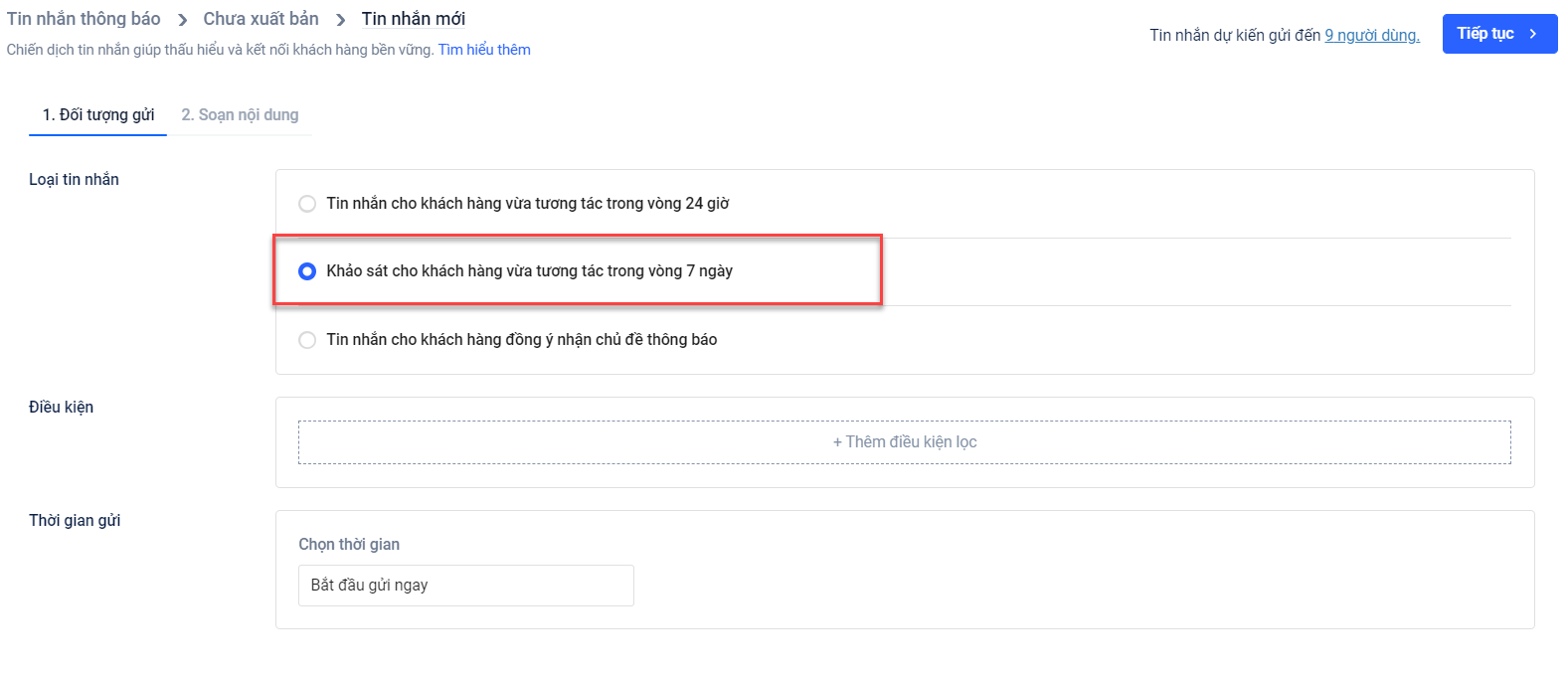Click the Thời gian gửi section label
This screenshot has height=679, width=1568.
coord(75,521)
